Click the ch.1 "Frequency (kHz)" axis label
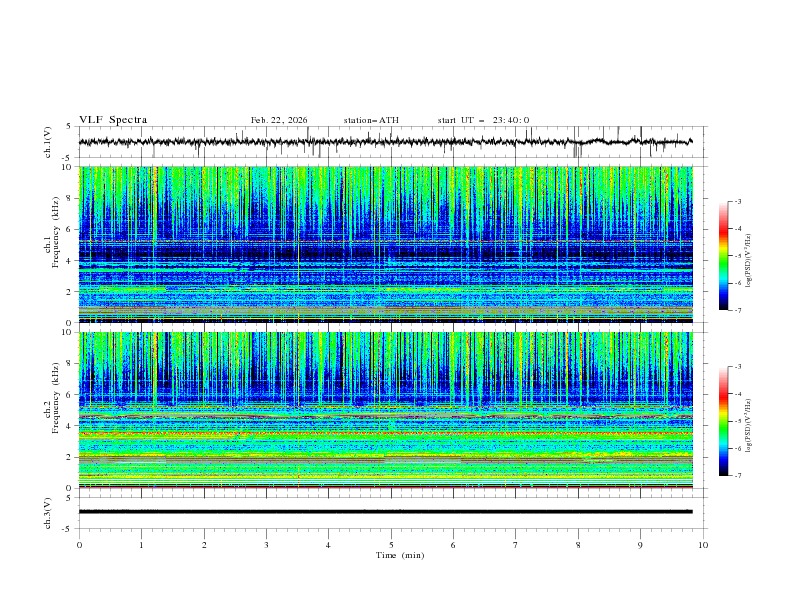792x612 pixels. tap(56, 232)
